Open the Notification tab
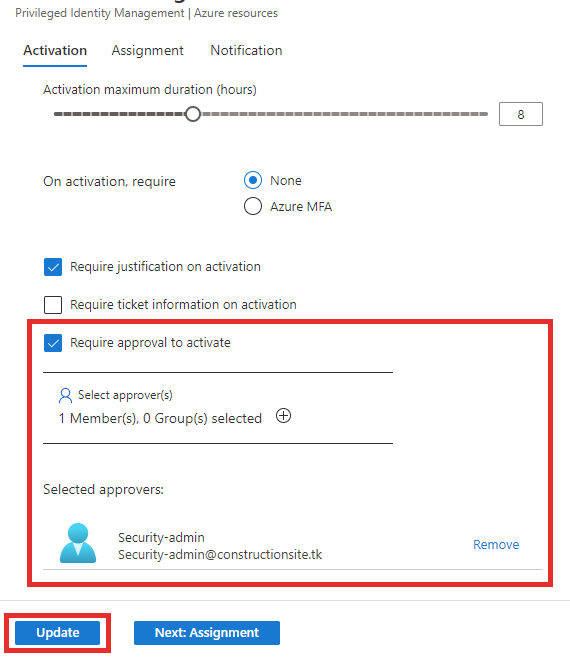The height and width of the screenshot is (657, 570). [x=246, y=50]
